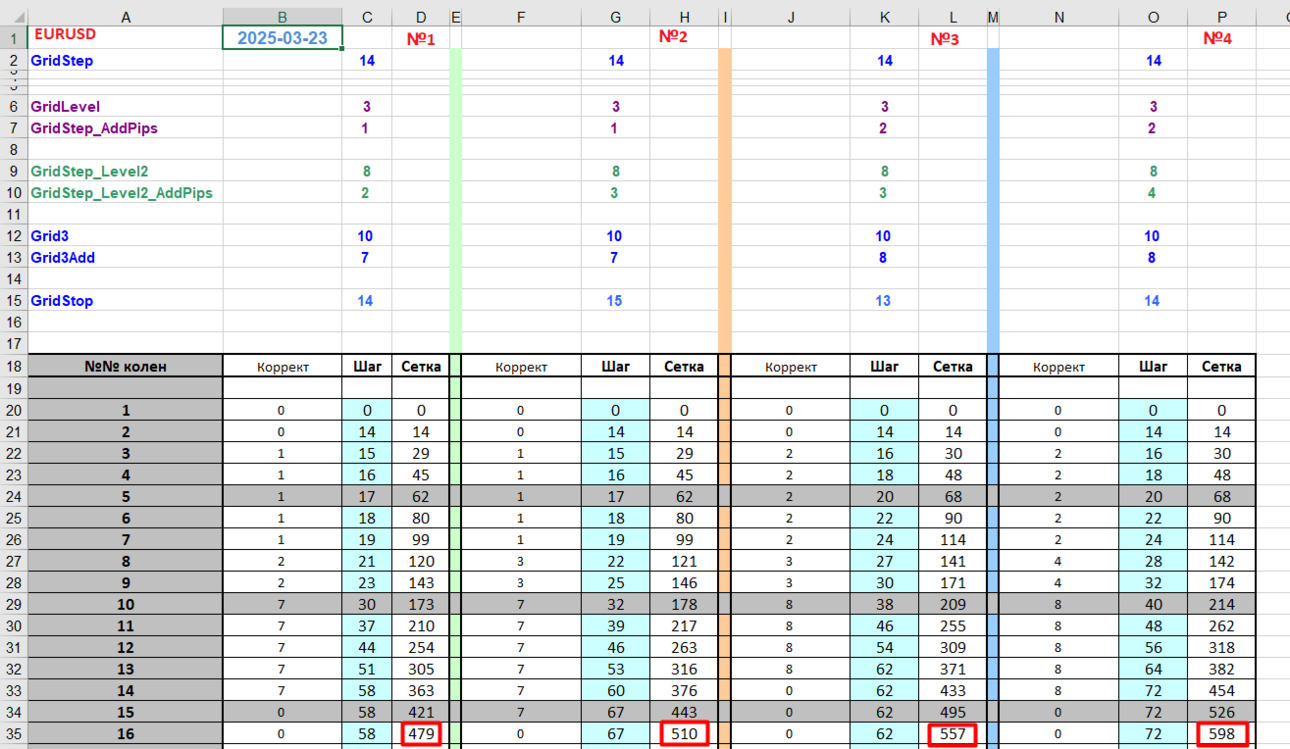The image size is (1290, 749).
Task: Select the GridStep_AddPips label cell
Action: [126, 128]
